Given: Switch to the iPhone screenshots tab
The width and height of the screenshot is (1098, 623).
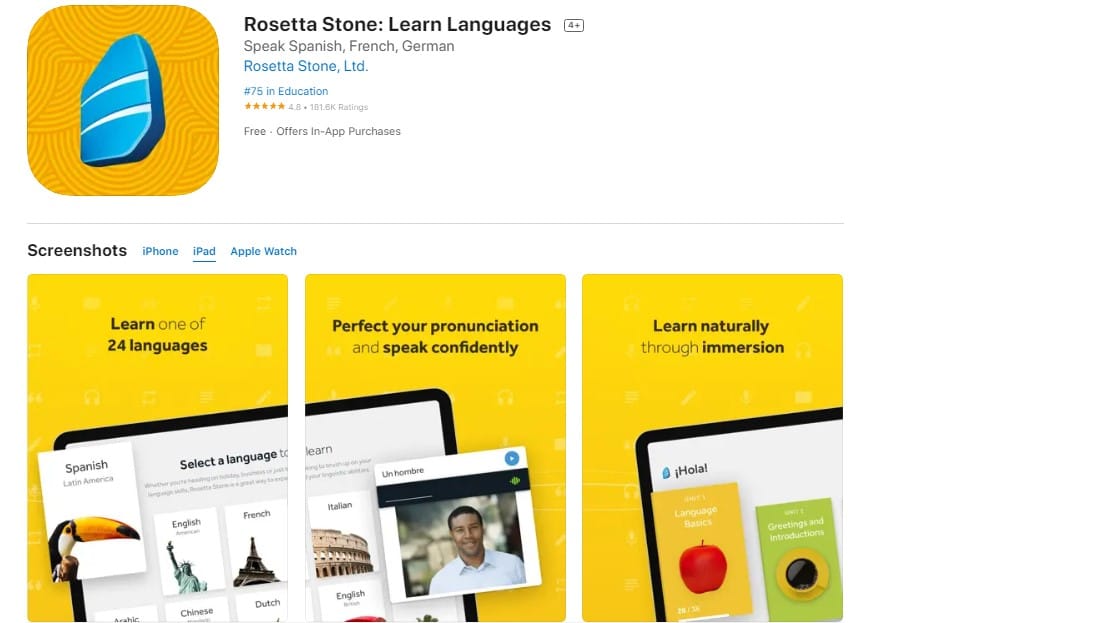Looking at the screenshot, I should pyautogui.click(x=160, y=251).
